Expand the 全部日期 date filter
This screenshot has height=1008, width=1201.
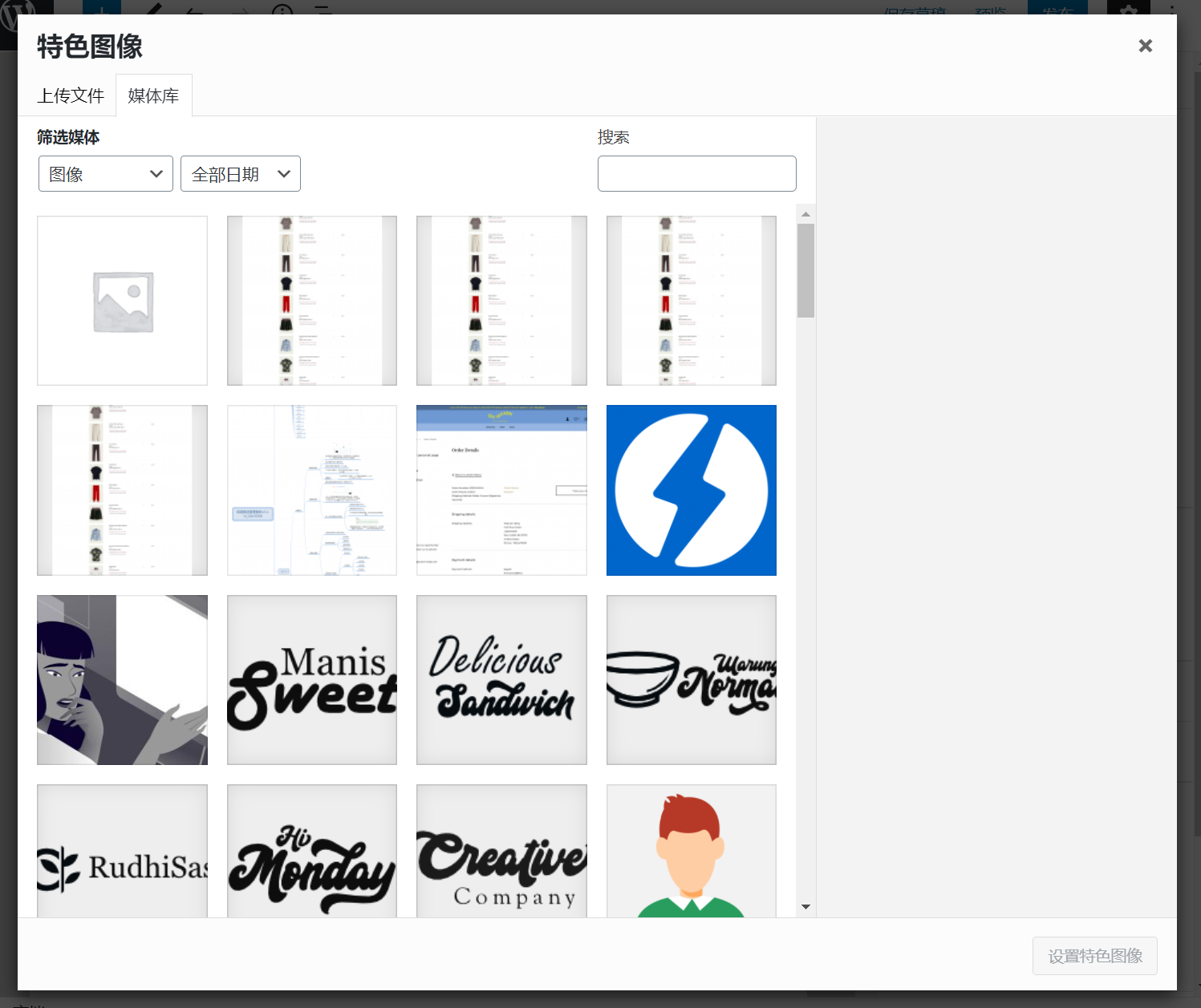coord(241,174)
